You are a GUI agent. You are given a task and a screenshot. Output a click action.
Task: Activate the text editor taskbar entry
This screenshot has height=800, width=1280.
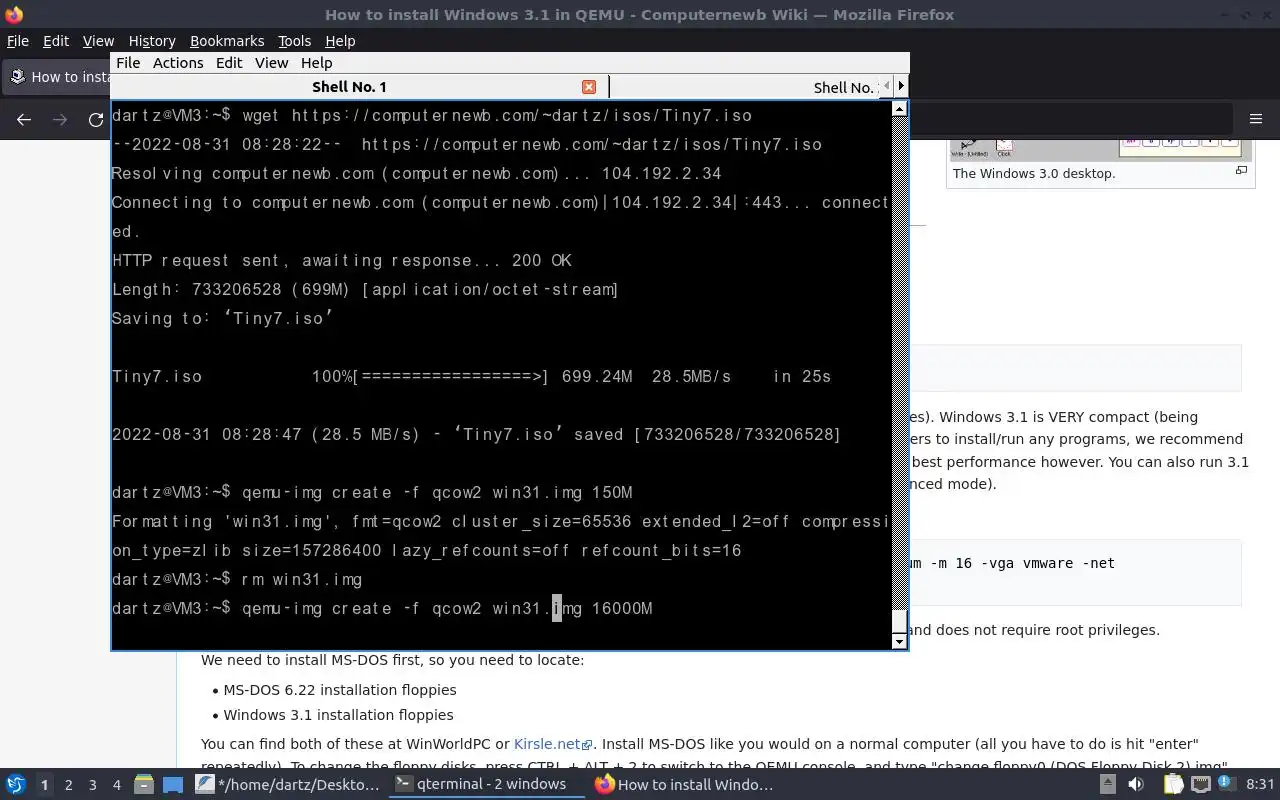tap(288, 785)
